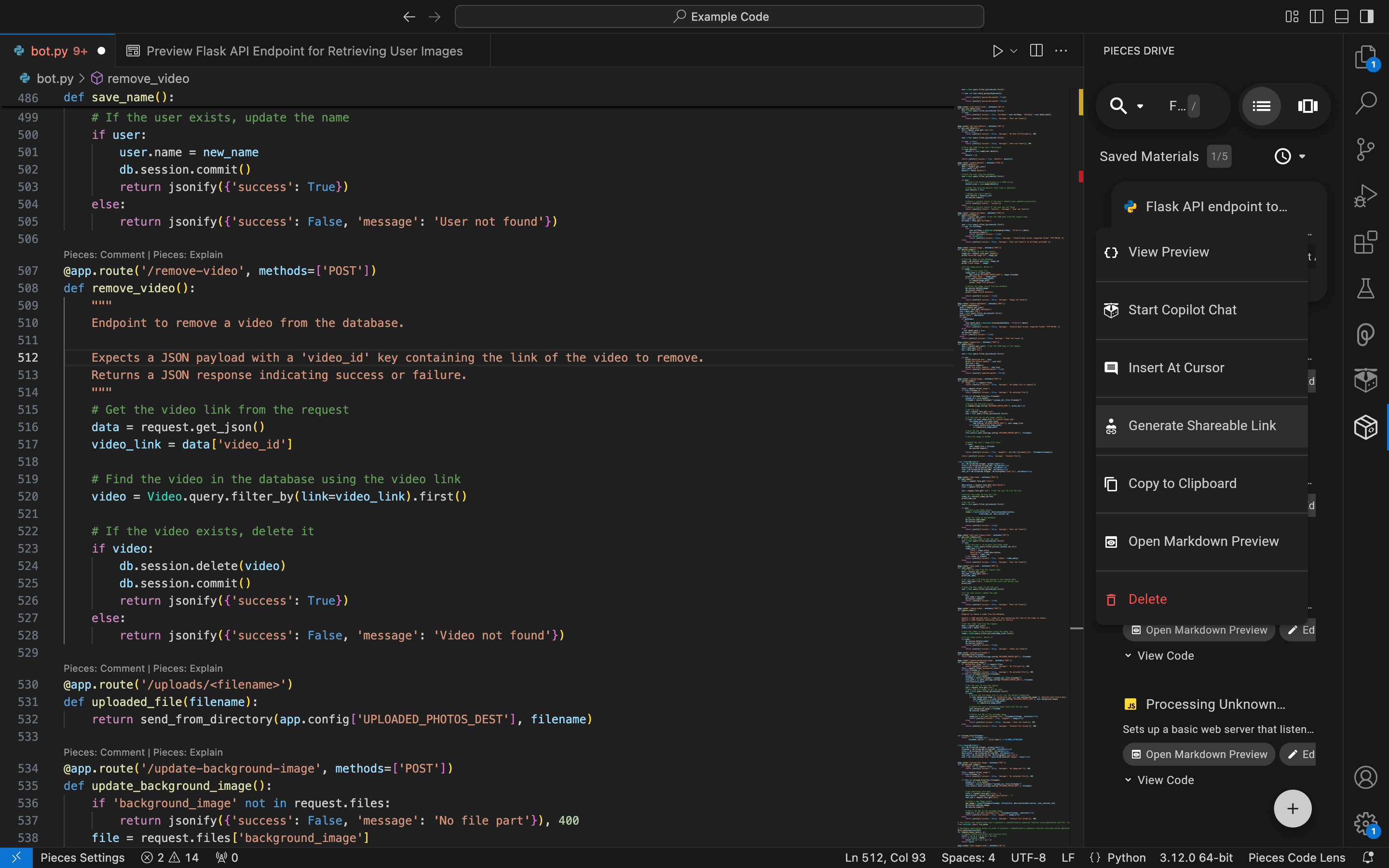This screenshot has height=868, width=1389.
Task: Click Pieces: Comment lens above remove_video
Action: tap(104, 254)
